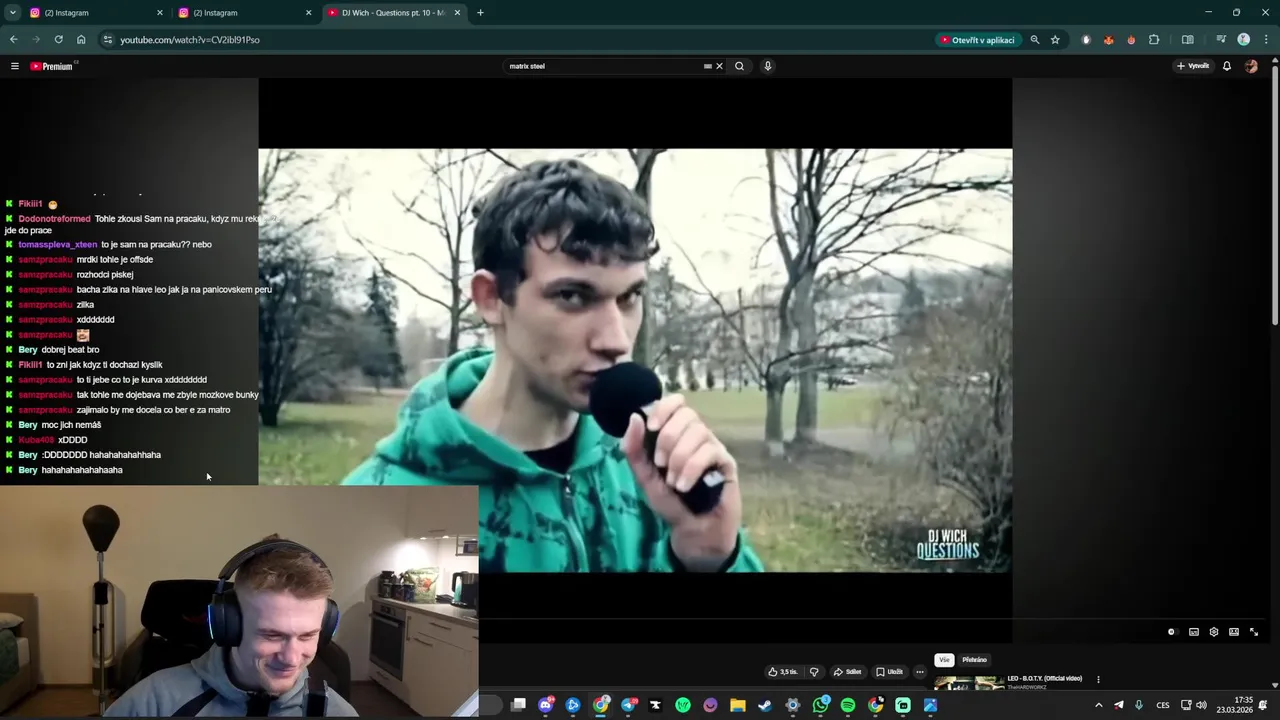Go to YouTube Premium home logo
Image resolution: width=1280 pixels, height=720 pixels.
(53, 66)
